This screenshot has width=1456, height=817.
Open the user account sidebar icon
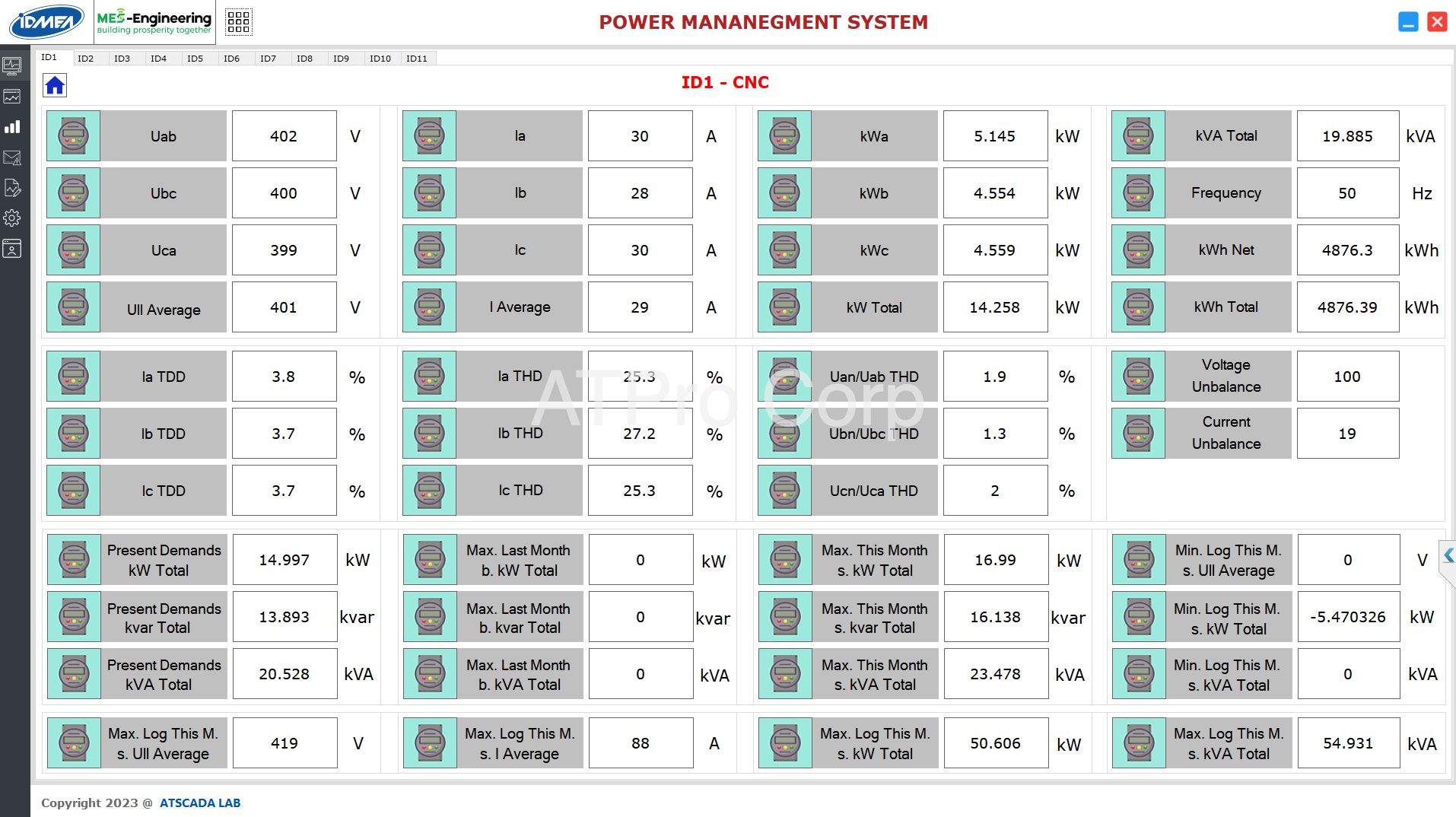(x=12, y=249)
